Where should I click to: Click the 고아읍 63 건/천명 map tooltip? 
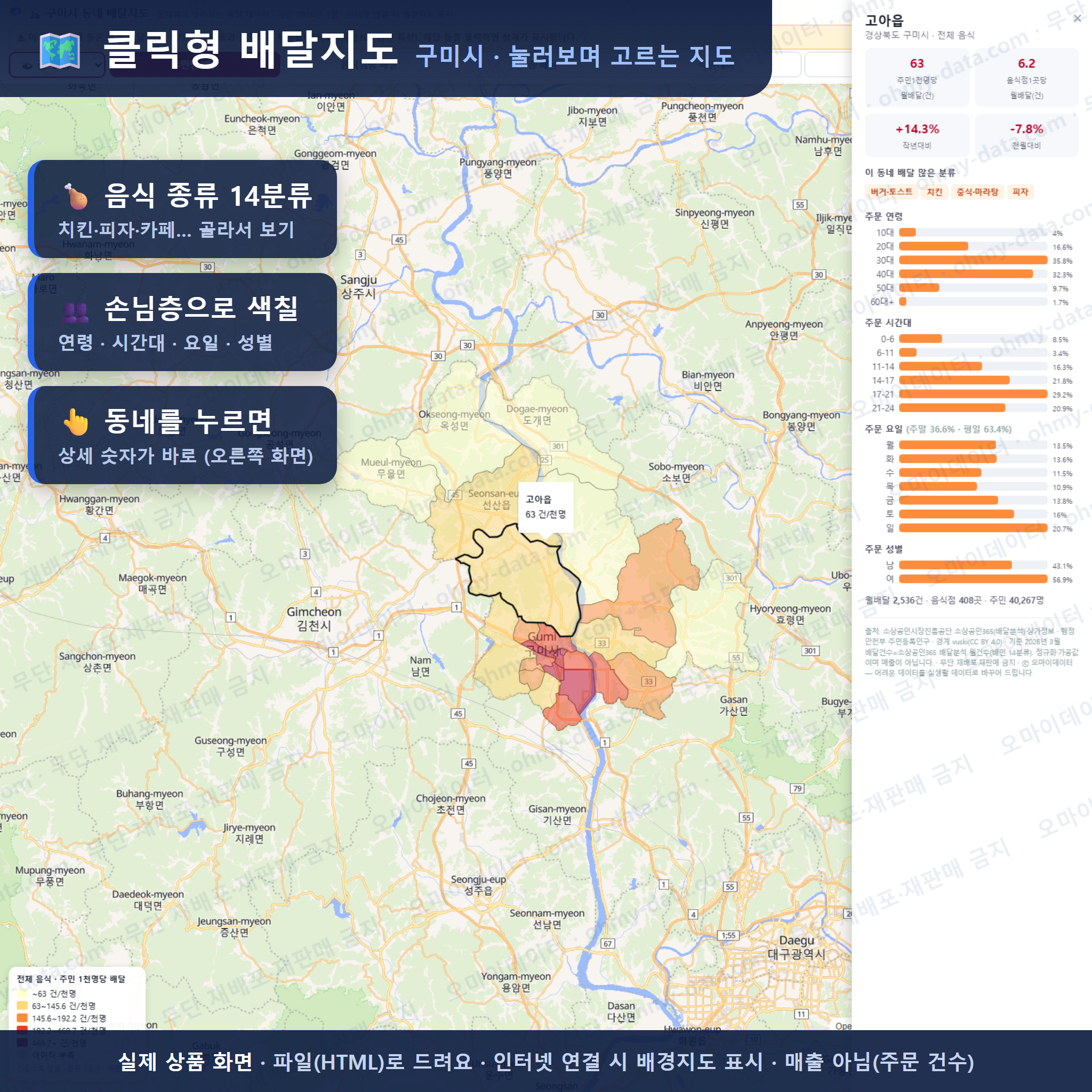tap(545, 507)
